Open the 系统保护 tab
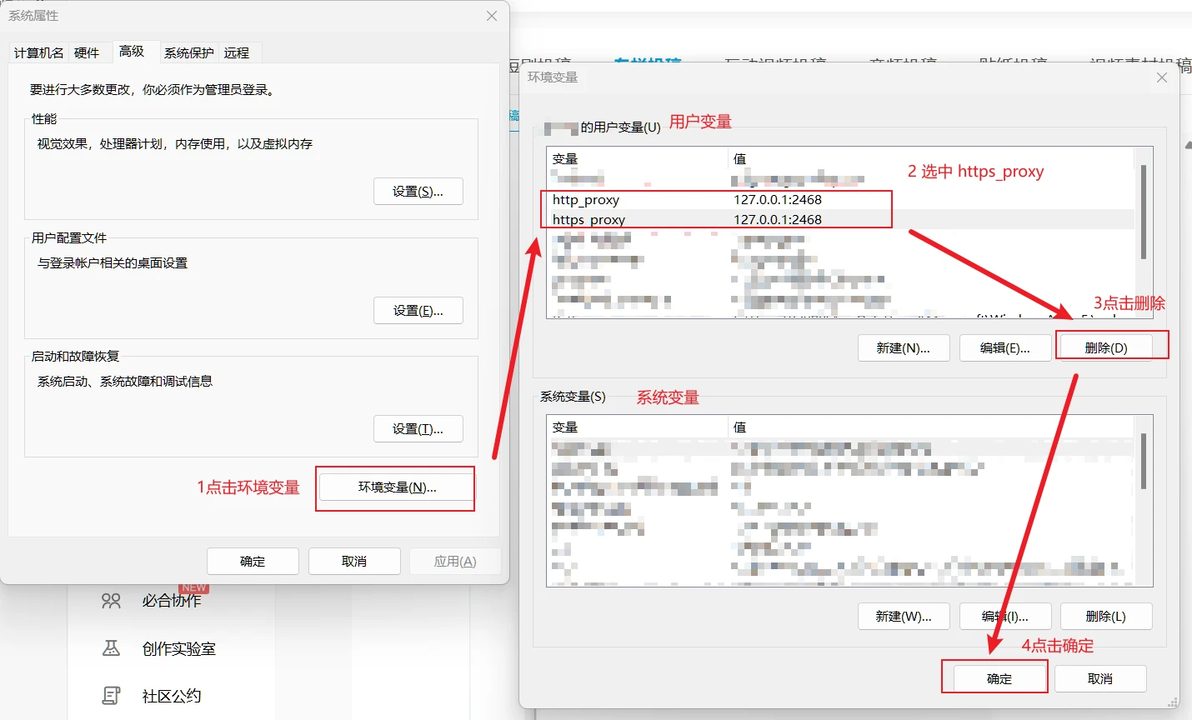Image resolution: width=1192 pixels, height=720 pixels. coord(189,52)
